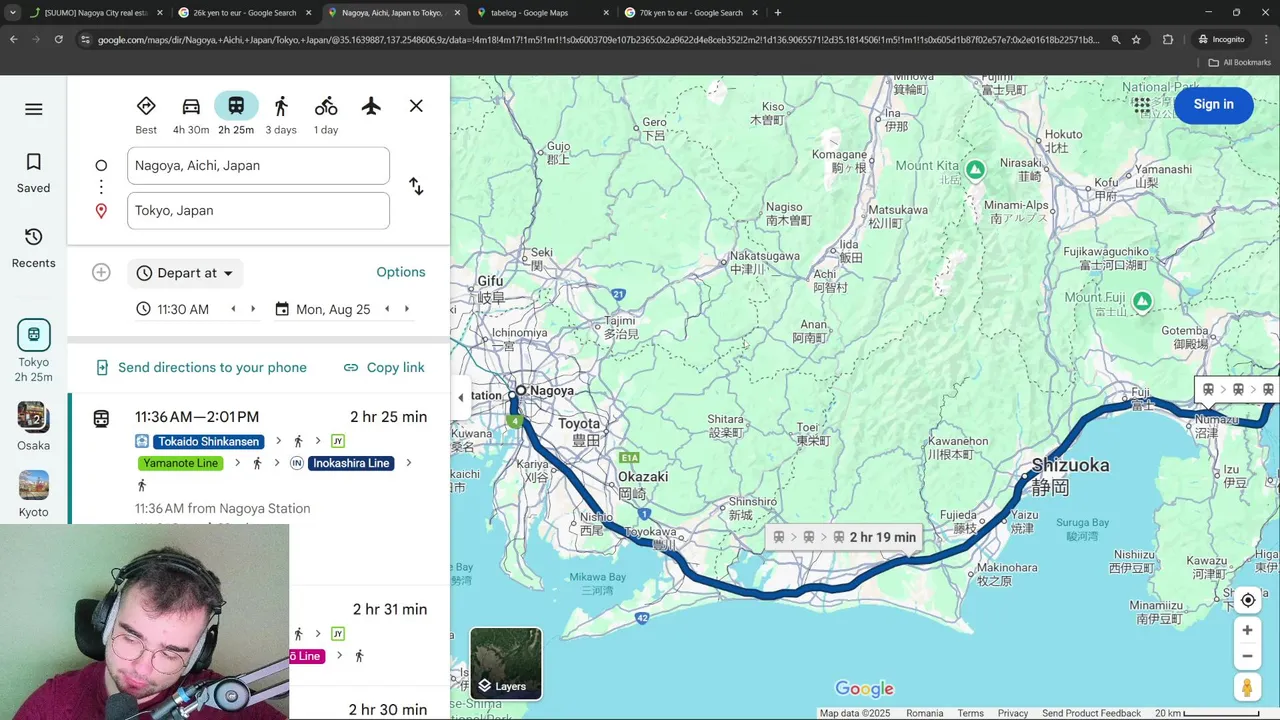
Task: Open All Bookmarks folder
Action: (1240, 62)
